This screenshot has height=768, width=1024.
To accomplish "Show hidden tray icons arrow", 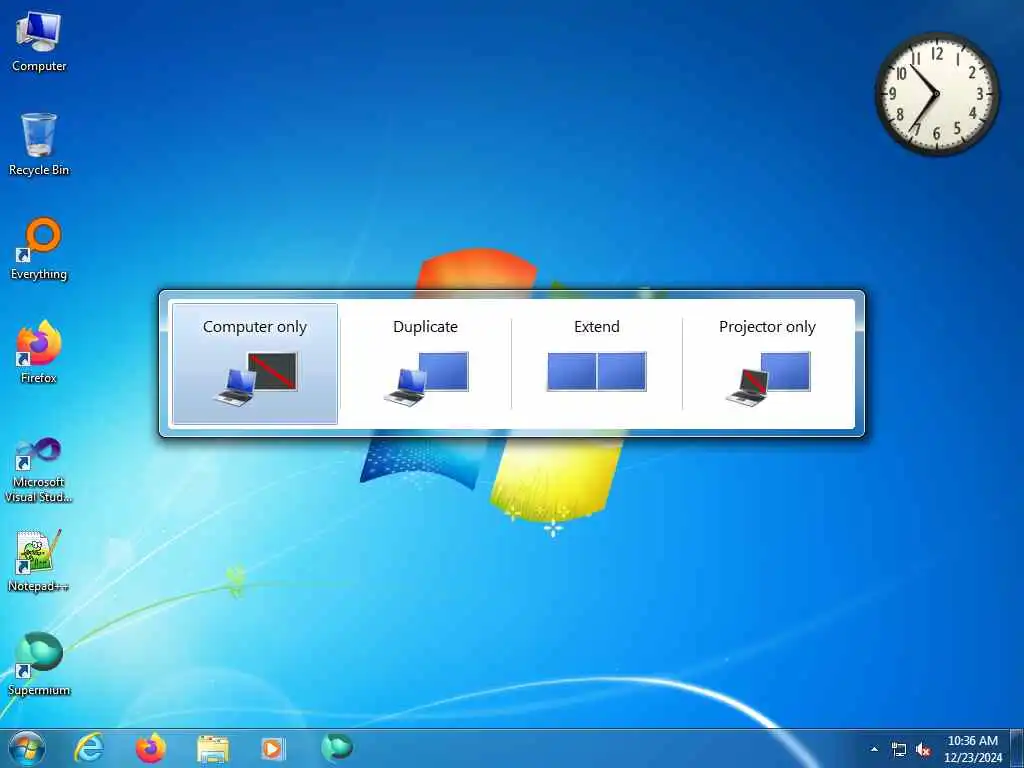I will click(874, 749).
